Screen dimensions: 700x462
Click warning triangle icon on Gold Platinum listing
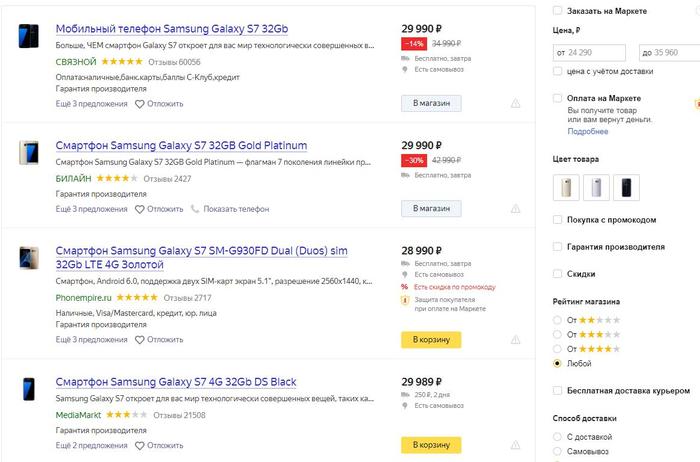516,209
